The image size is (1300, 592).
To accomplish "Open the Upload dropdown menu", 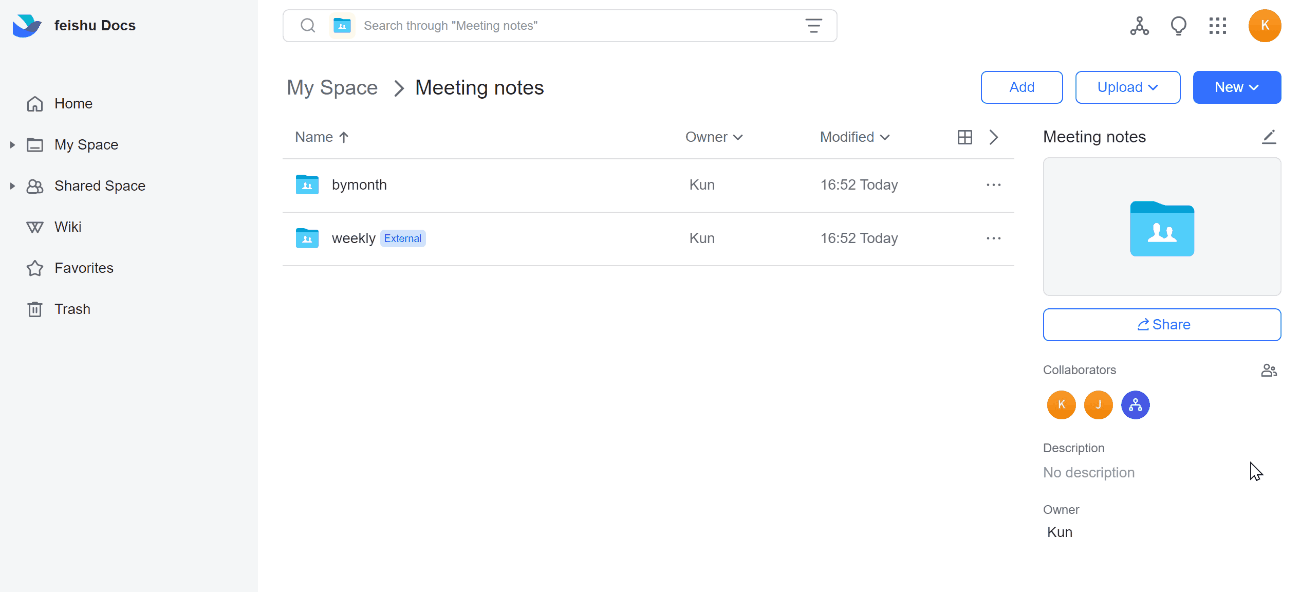I will tap(1127, 87).
